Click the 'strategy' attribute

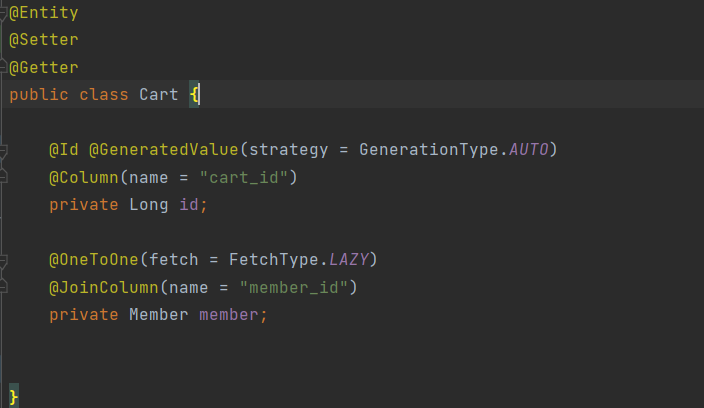click(289, 150)
